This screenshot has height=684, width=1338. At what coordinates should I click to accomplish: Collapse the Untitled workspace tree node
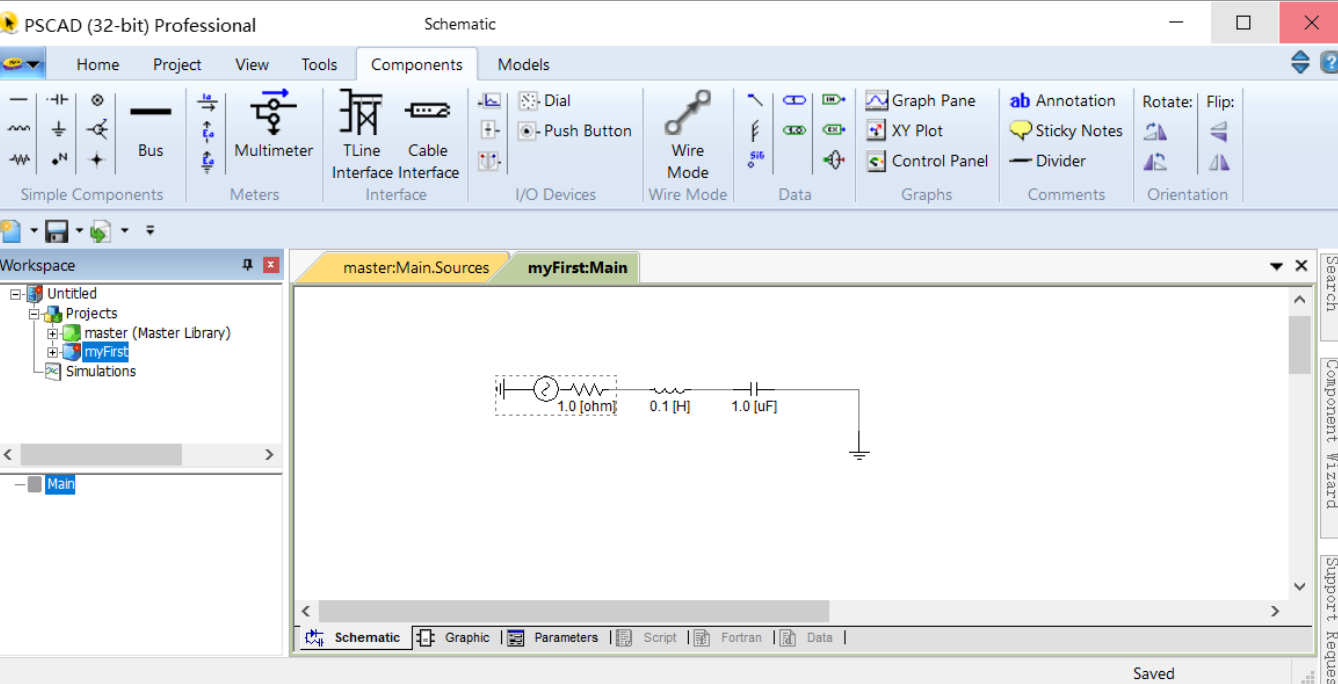tap(16, 294)
